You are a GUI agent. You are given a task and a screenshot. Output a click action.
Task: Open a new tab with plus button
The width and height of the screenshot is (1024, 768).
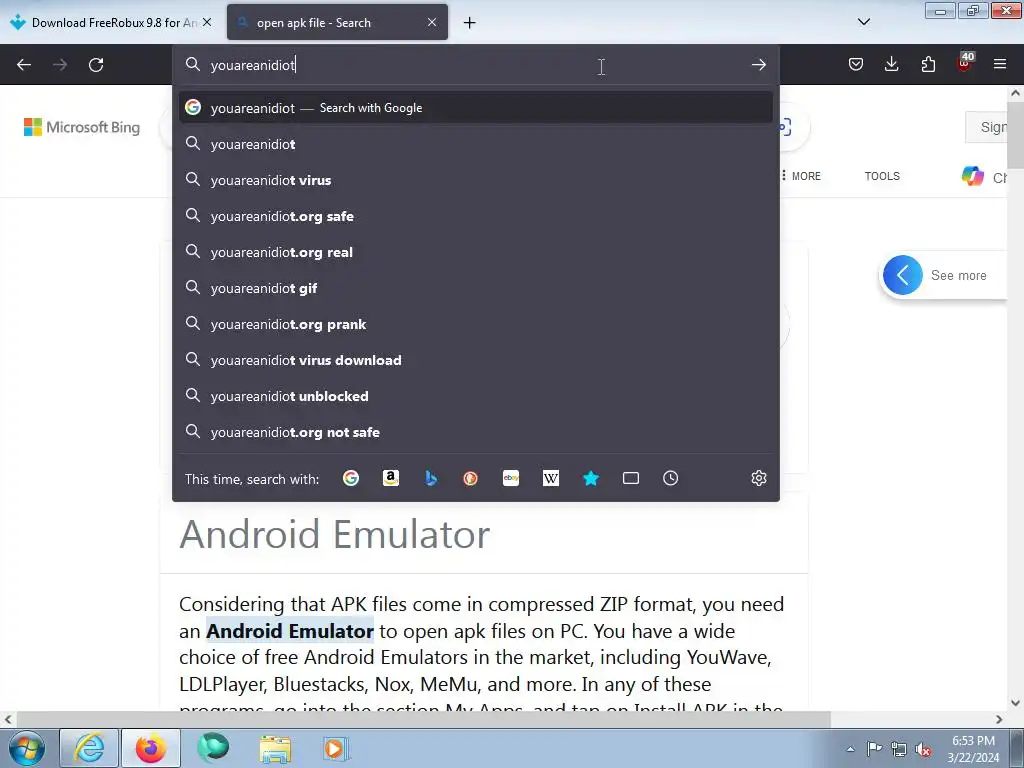(x=469, y=23)
